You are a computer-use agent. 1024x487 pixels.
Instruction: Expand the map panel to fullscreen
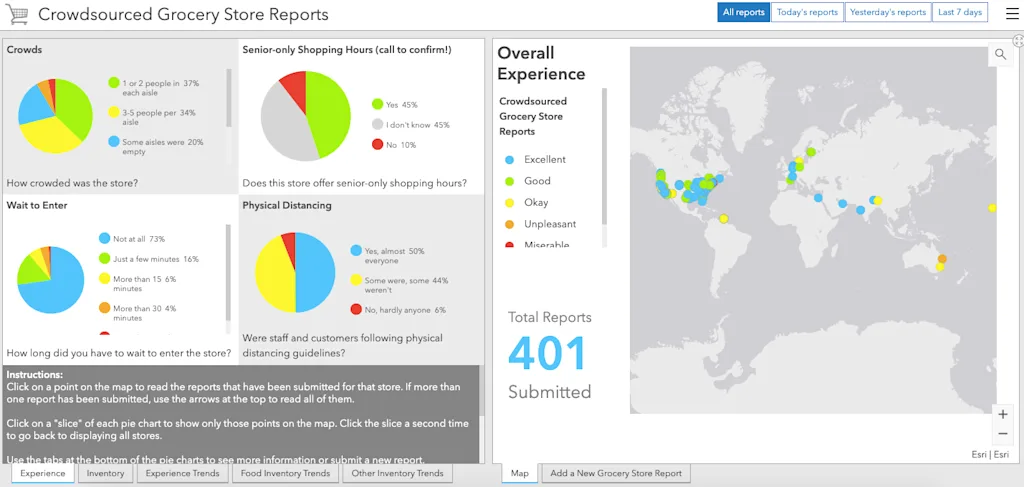coord(1018,40)
